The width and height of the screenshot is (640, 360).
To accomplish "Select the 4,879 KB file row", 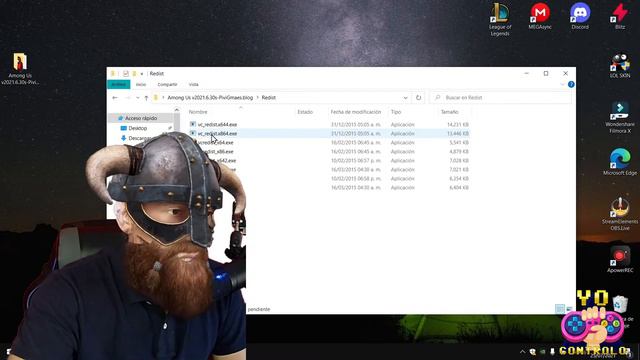I will [330, 151].
